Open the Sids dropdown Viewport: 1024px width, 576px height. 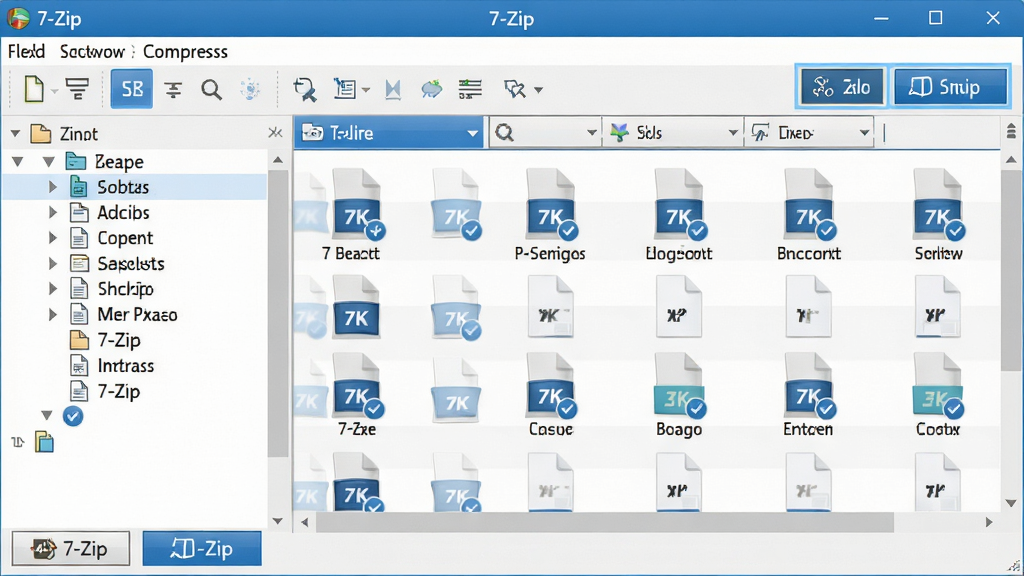pyautogui.click(x=673, y=133)
